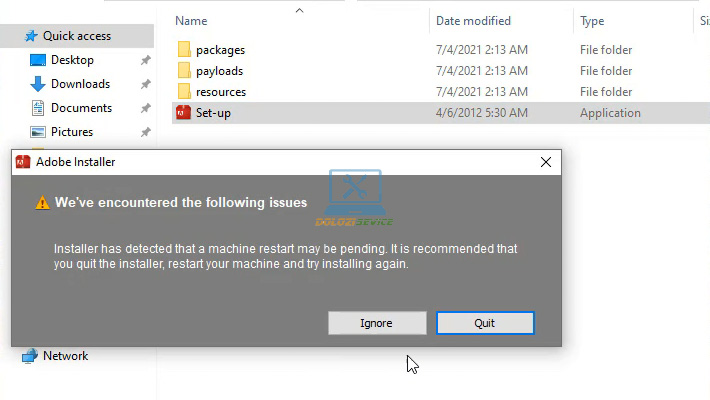
Task: Open Pictures in the navigation pane
Action: (x=72, y=132)
